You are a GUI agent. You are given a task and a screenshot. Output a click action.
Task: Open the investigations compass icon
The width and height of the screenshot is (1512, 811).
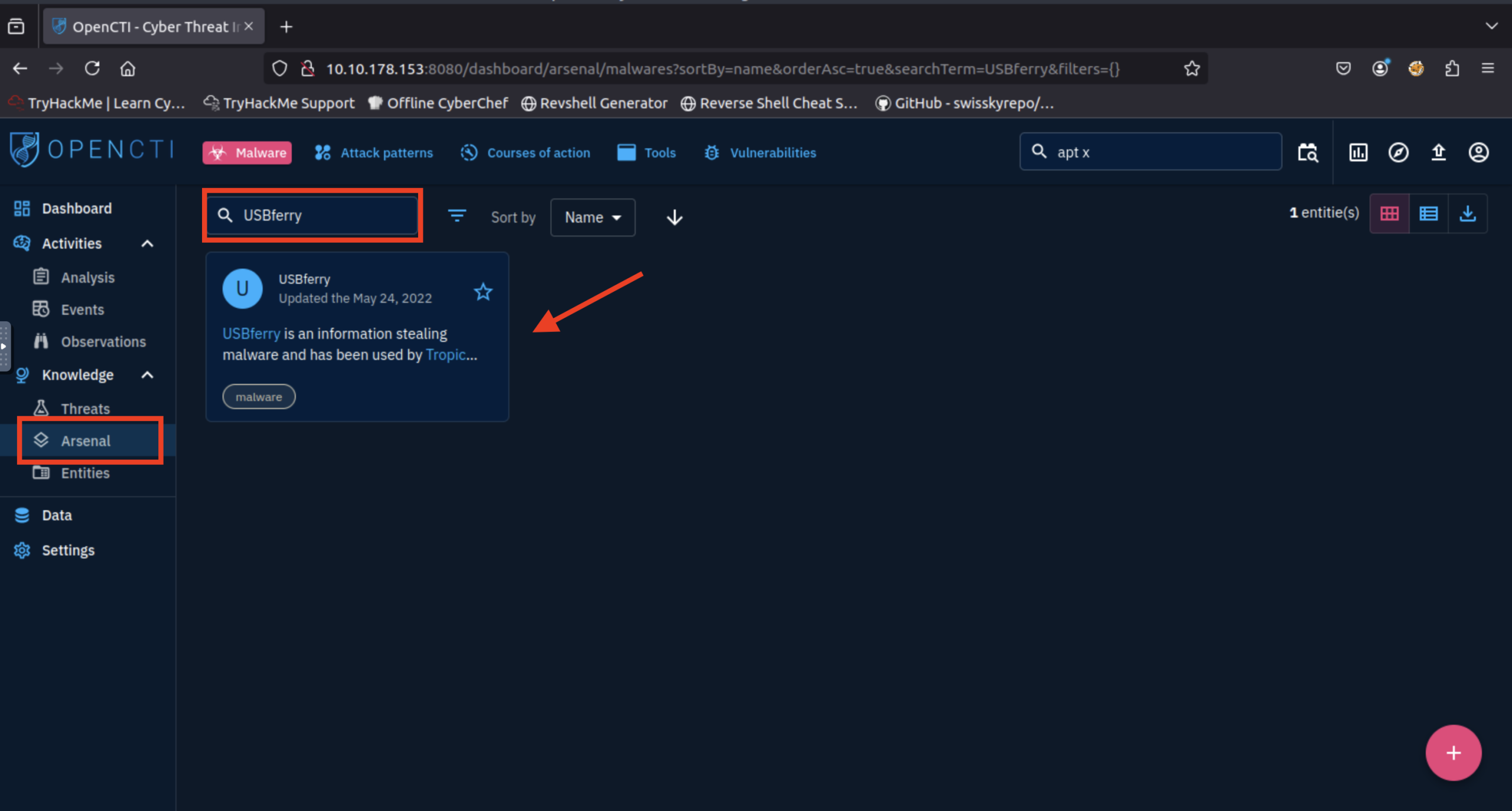[x=1398, y=152]
